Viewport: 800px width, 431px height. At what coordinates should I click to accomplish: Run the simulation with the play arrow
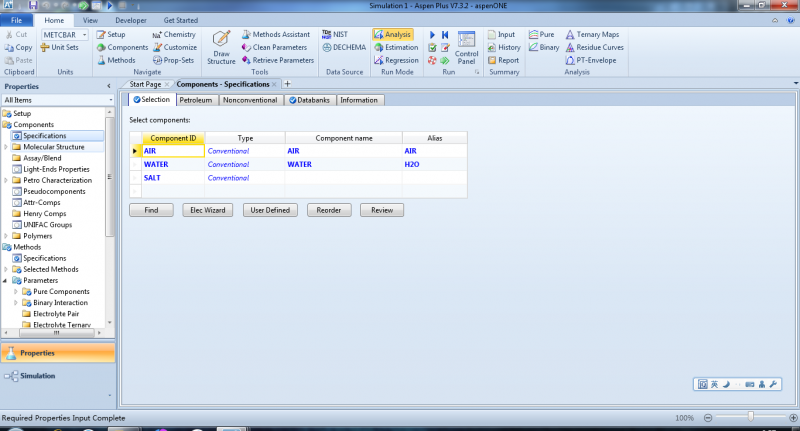pos(432,35)
